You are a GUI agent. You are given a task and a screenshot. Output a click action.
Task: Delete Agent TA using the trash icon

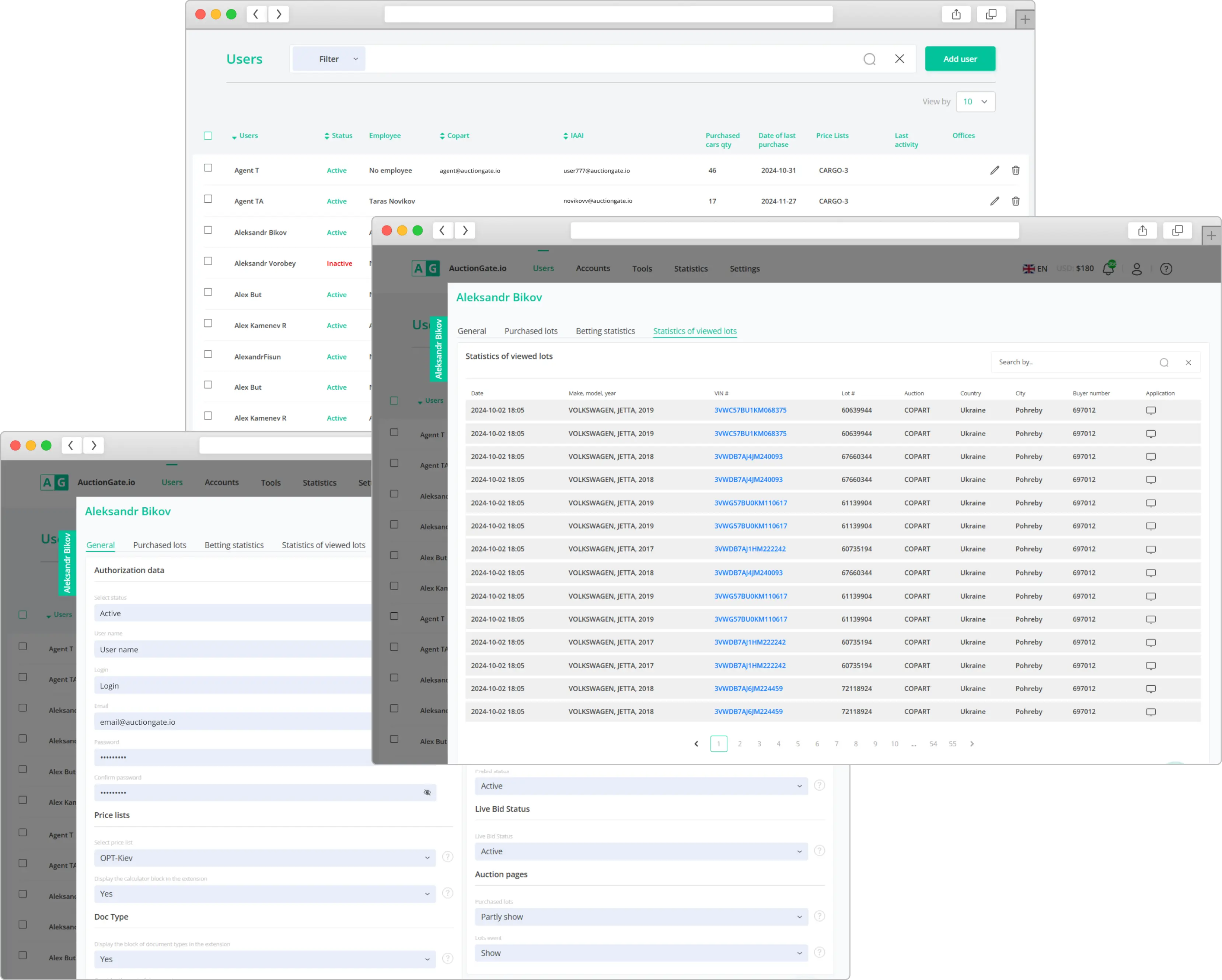pyautogui.click(x=1015, y=201)
